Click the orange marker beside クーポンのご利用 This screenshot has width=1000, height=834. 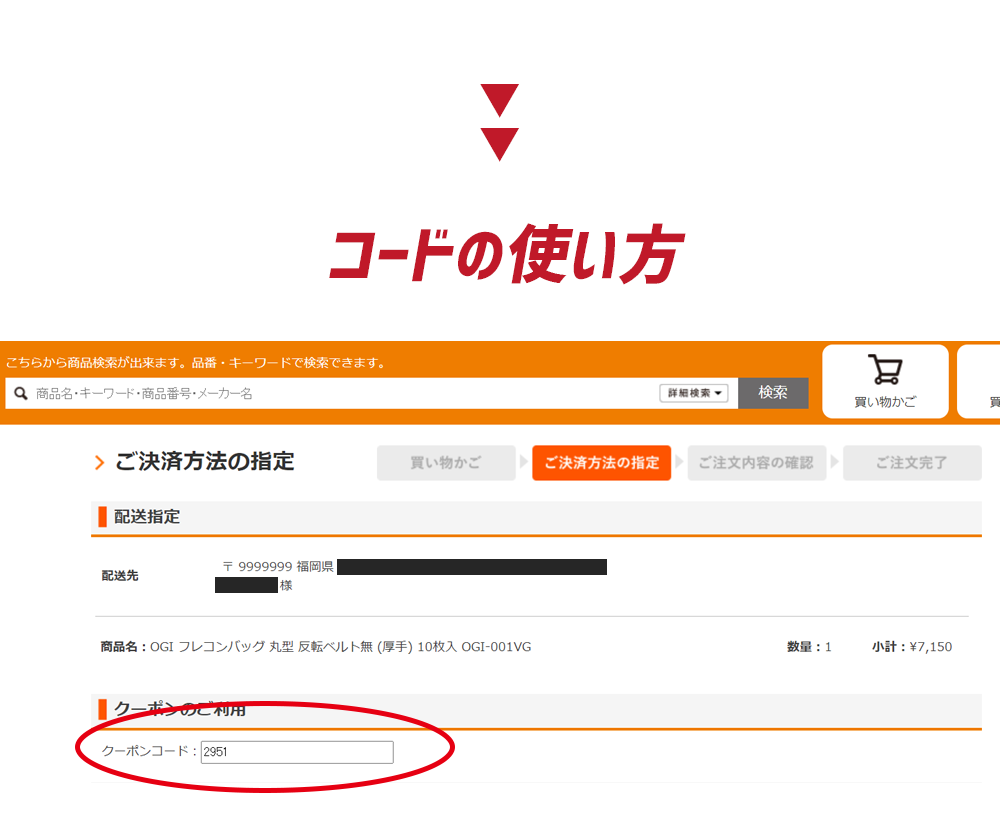point(102,709)
